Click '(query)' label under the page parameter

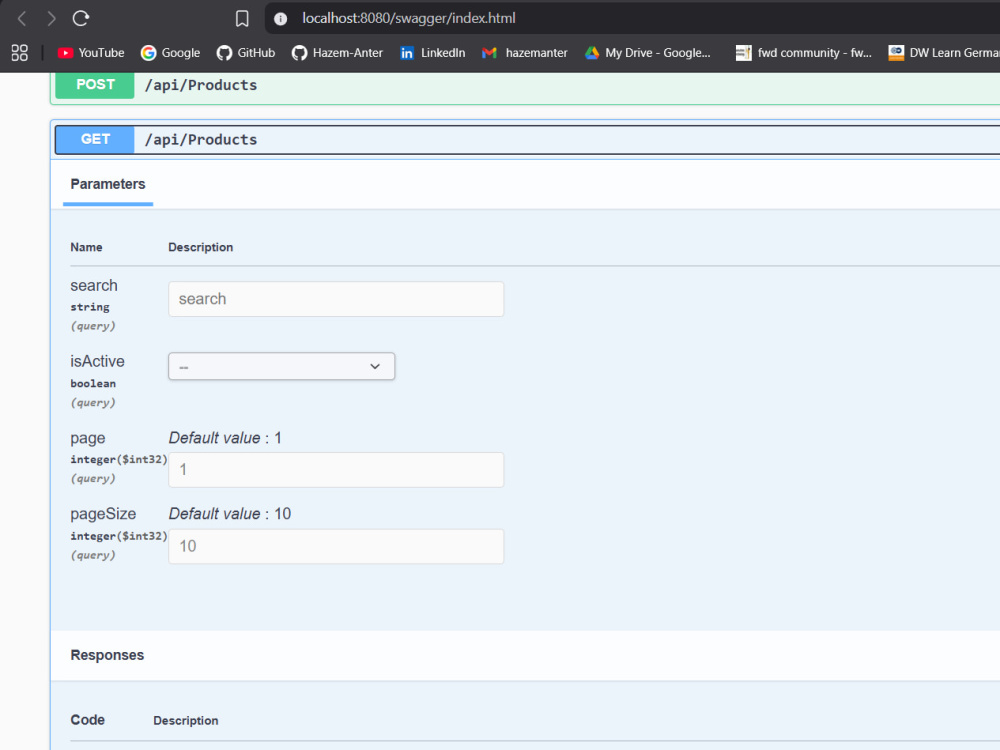pos(93,478)
